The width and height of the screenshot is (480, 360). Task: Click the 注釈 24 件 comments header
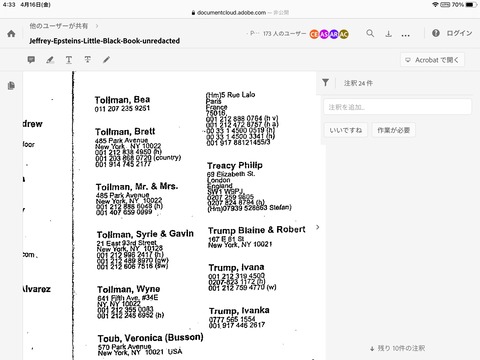pyautogui.click(x=358, y=83)
